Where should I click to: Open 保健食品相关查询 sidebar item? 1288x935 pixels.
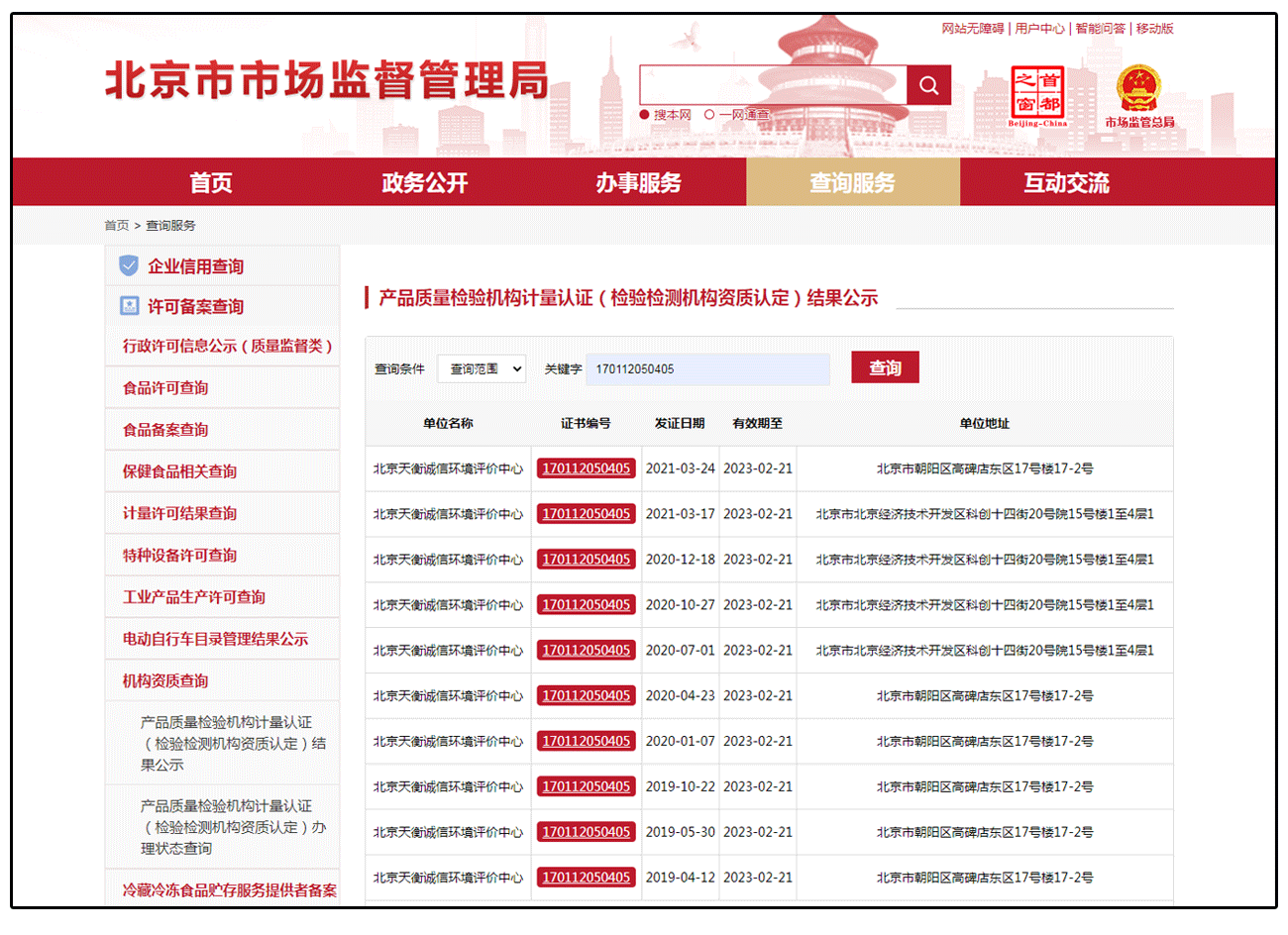pyautogui.click(x=179, y=471)
